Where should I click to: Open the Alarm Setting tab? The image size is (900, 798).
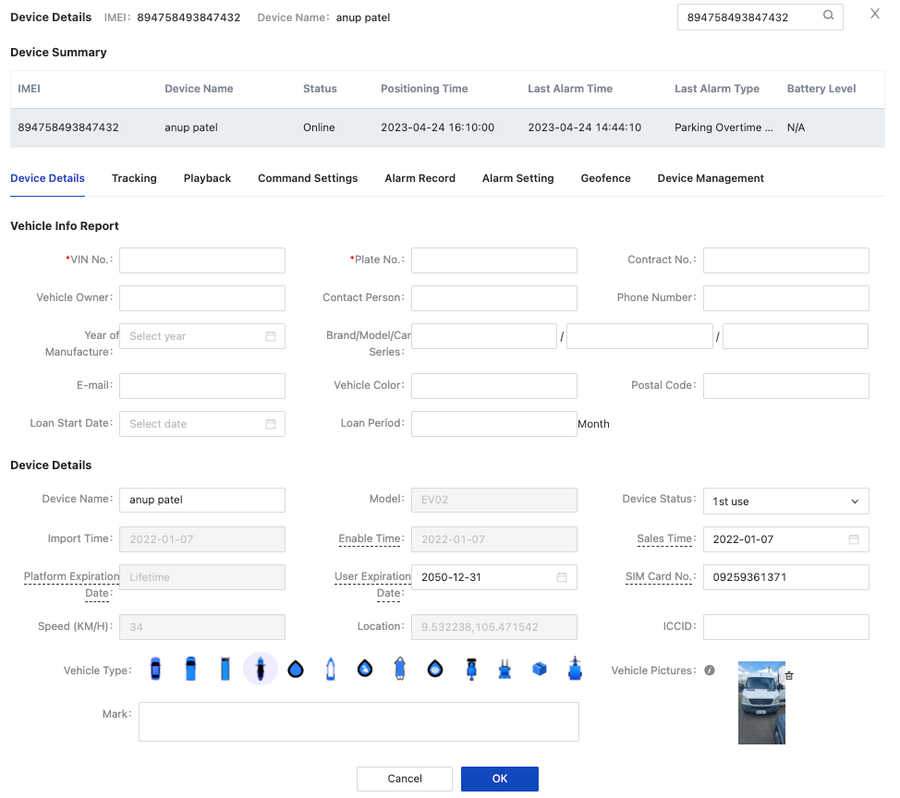(517, 178)
